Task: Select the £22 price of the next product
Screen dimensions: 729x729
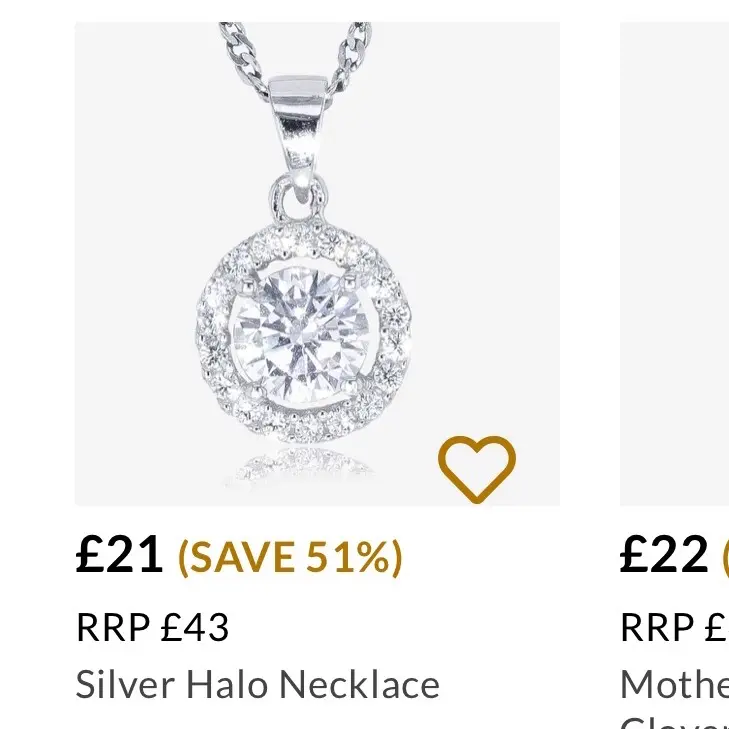Action: [x=664, y=554]
